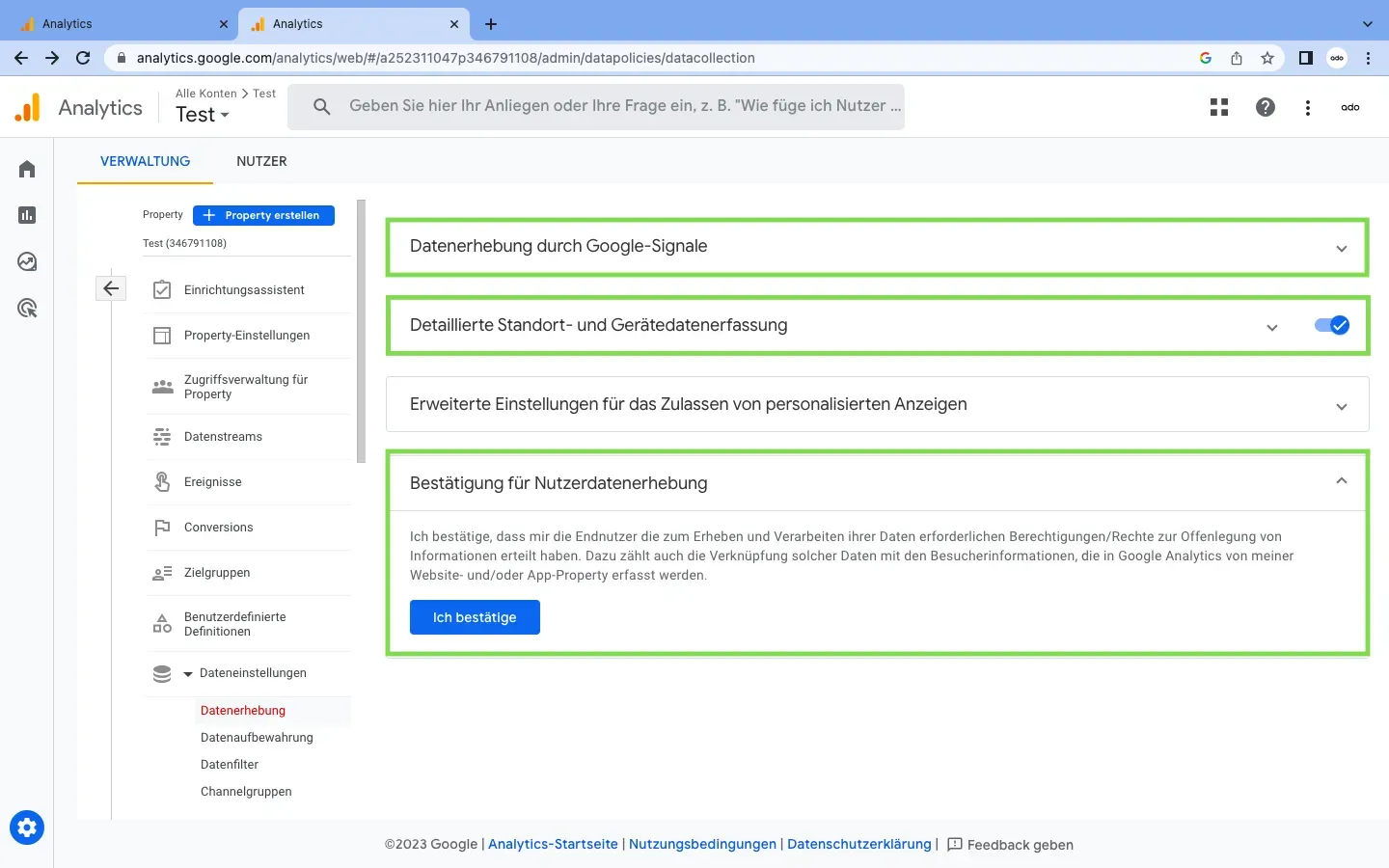Click the back arrow beside property menu
Image resolution: width=1389 pixels, height=868 pixels.
coord(111,287)
